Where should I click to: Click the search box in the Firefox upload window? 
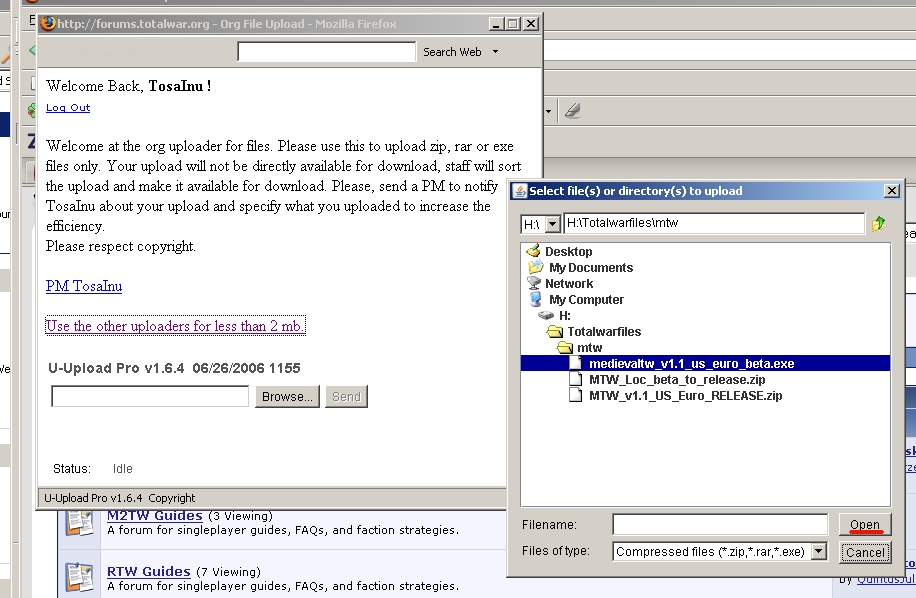pos(327,51)
